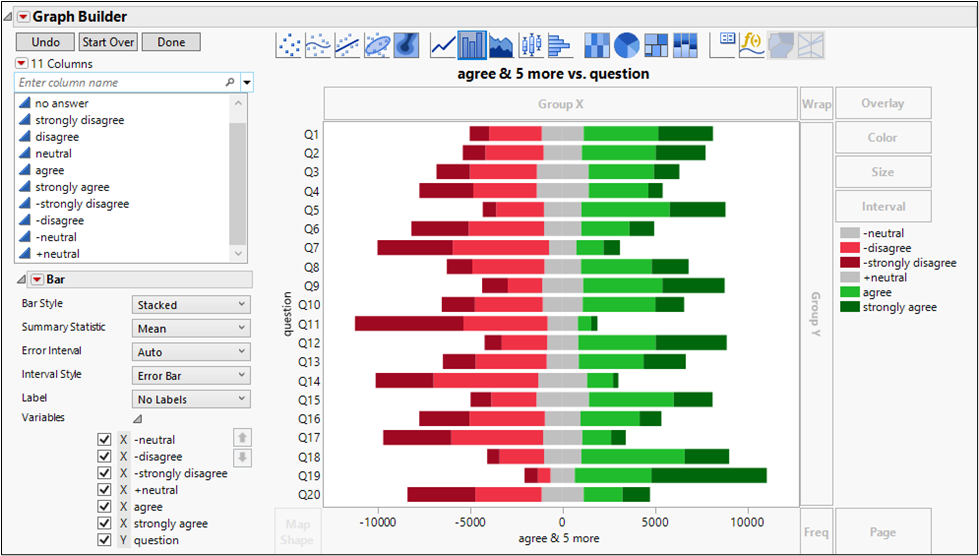The image size is (979, 556).
Task: Select the Pie chart element icon
Action: 627,45
